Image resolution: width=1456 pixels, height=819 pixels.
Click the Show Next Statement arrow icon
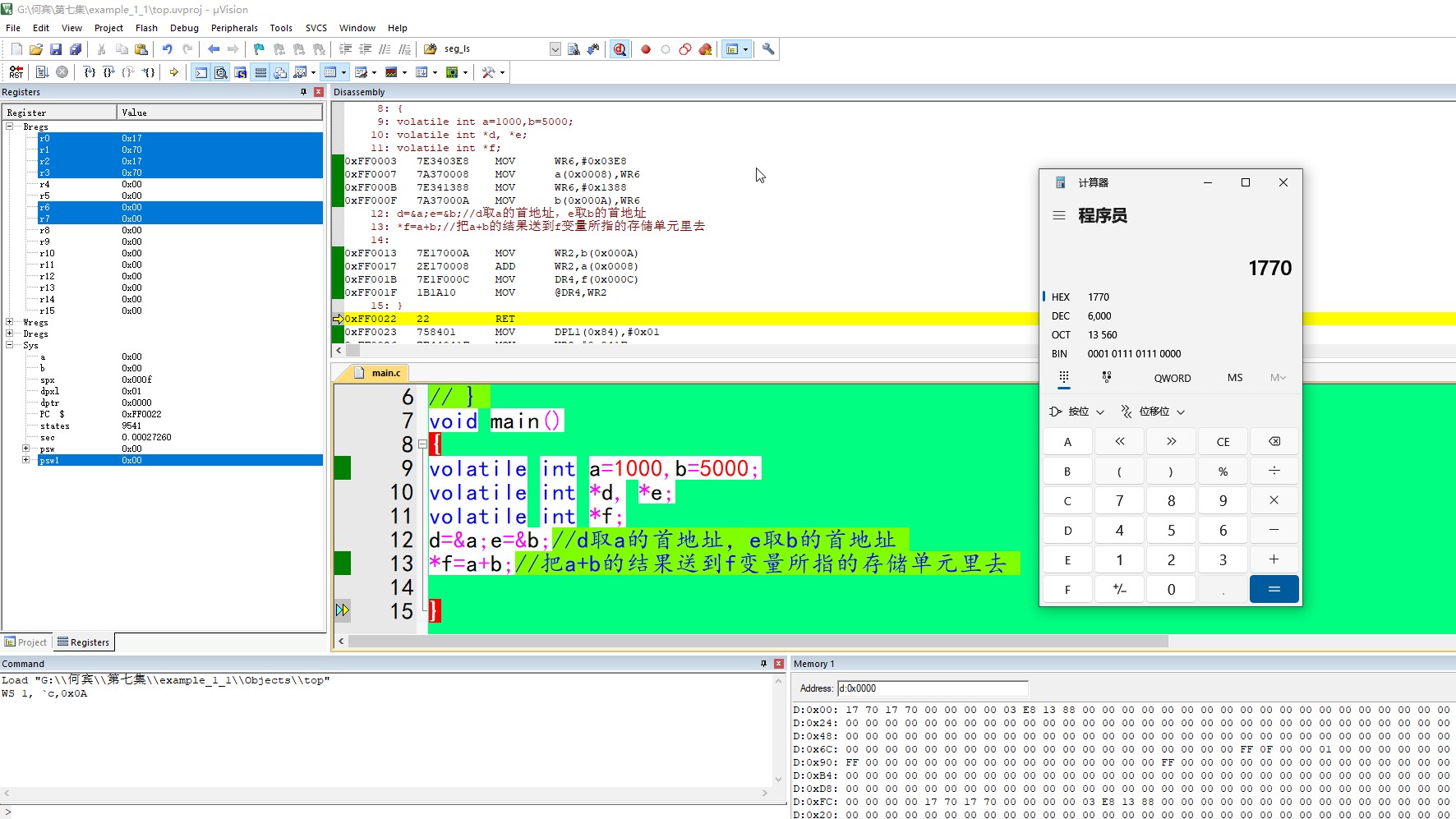[174, 72]
